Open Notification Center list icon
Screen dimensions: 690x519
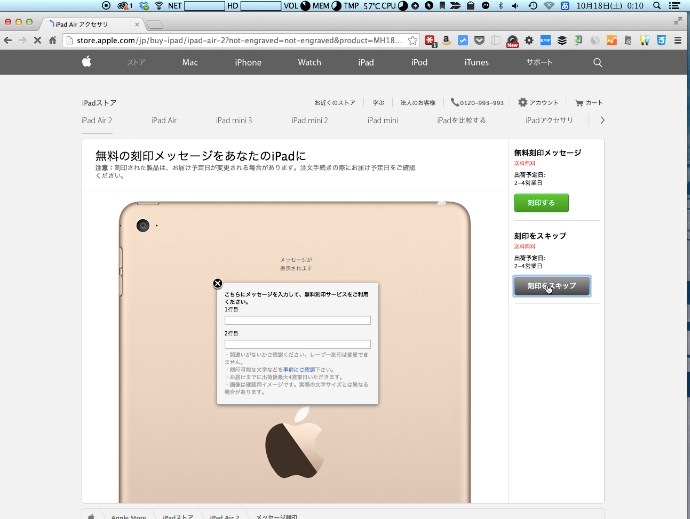pyautogui.click(x=674, y=6)
